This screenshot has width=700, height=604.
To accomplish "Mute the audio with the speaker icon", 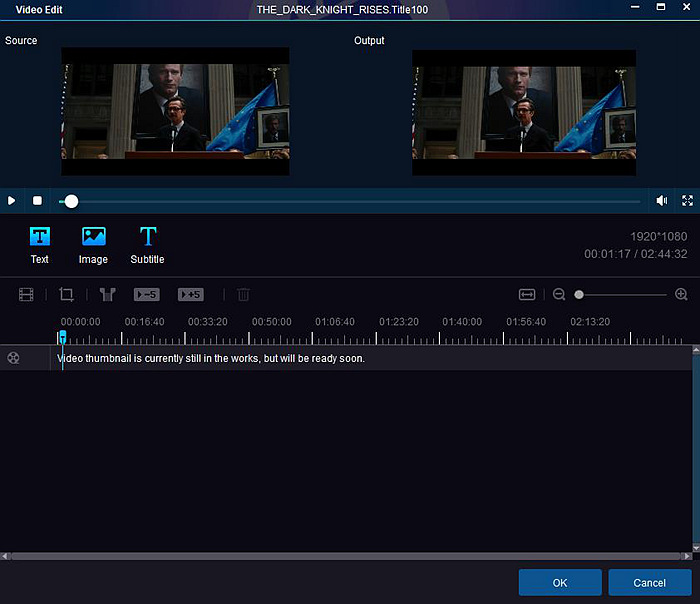I will (662, 201).
